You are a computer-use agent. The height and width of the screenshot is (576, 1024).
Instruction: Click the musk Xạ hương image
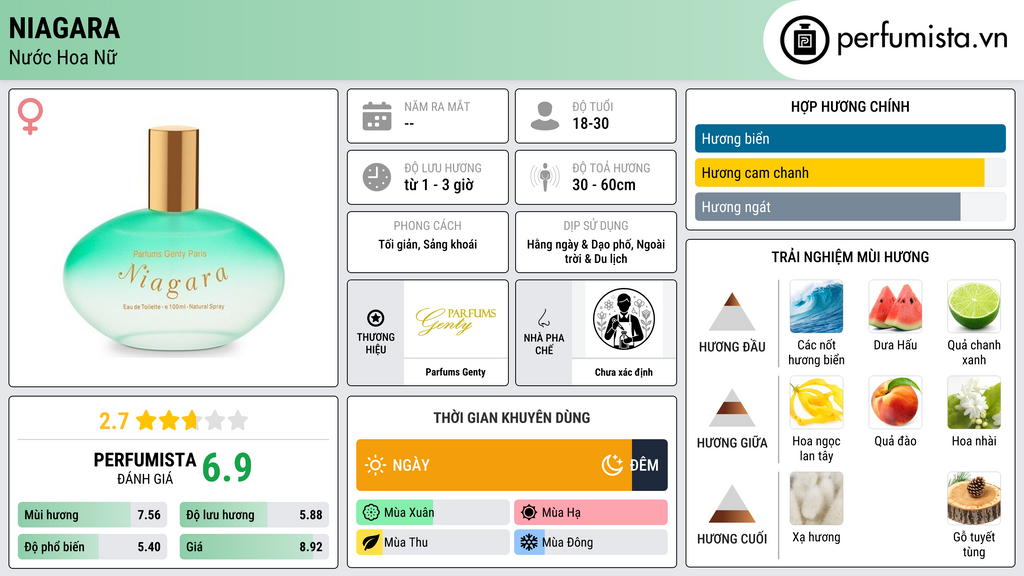point(816,498)
